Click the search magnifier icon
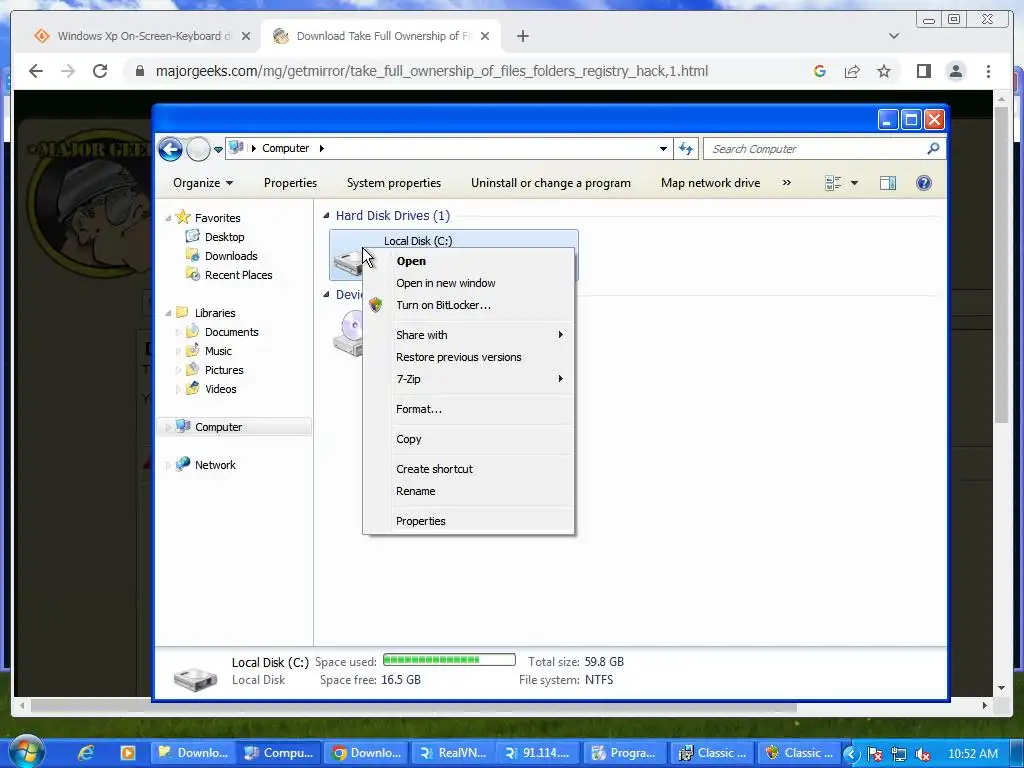1024x768 pixels. [933, 149]
